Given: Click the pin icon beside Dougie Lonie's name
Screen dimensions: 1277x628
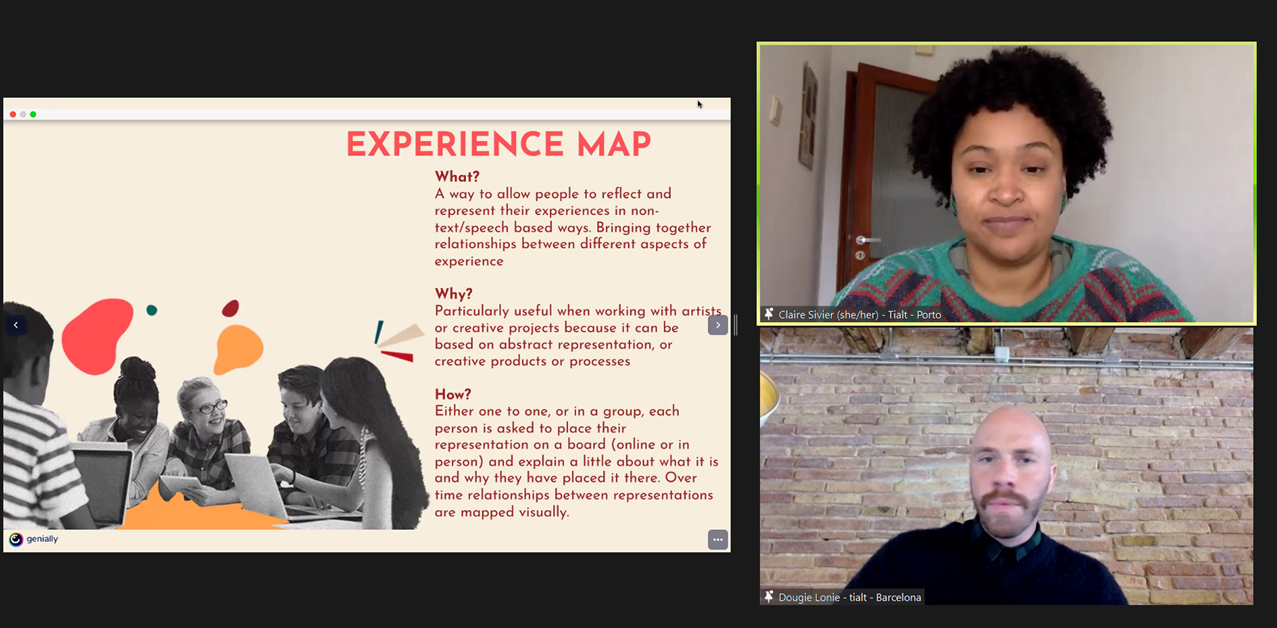Looking at the screenshot, I should coord(768,597).
